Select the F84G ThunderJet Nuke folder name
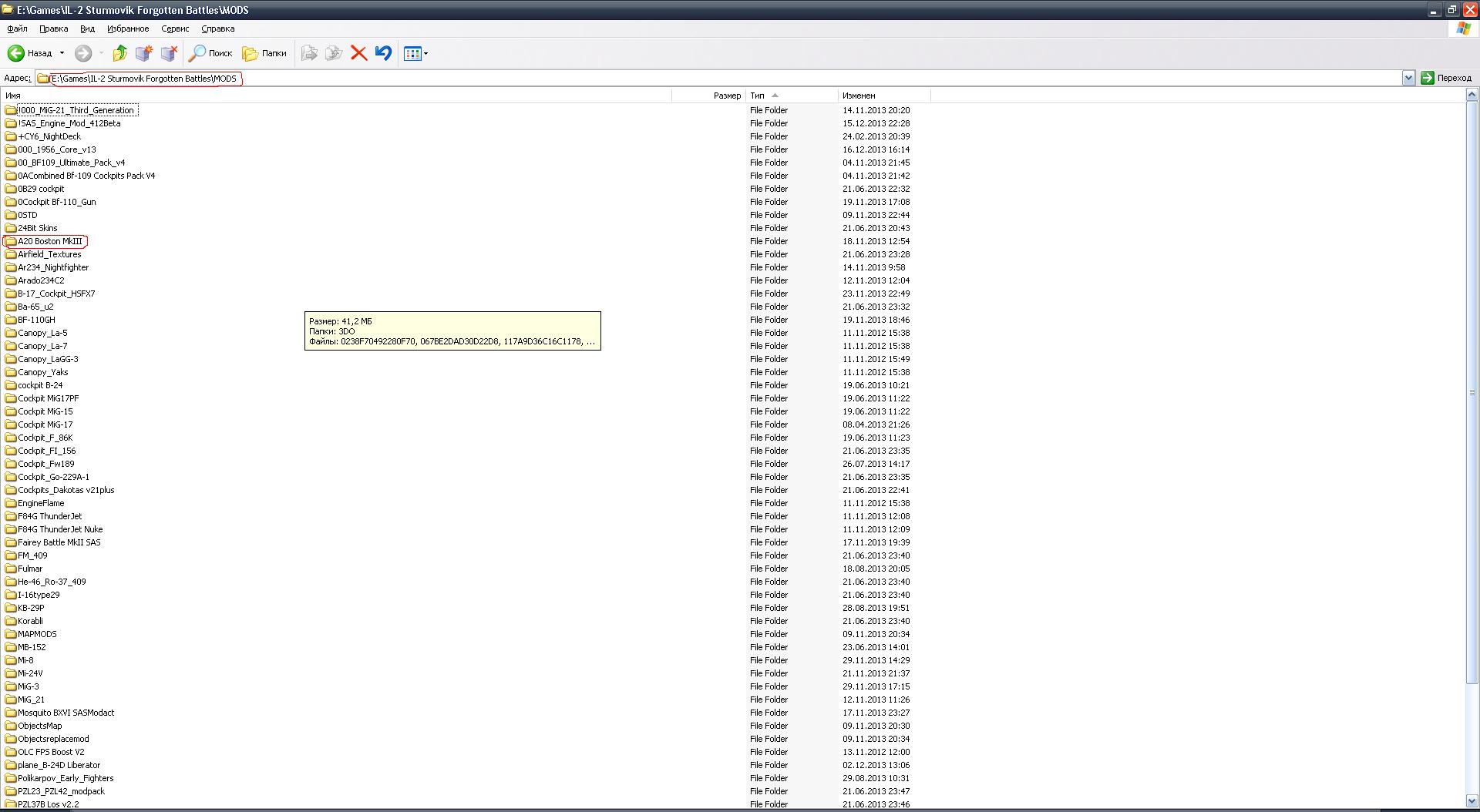The image size is (1480, 812). click(60, 529)
